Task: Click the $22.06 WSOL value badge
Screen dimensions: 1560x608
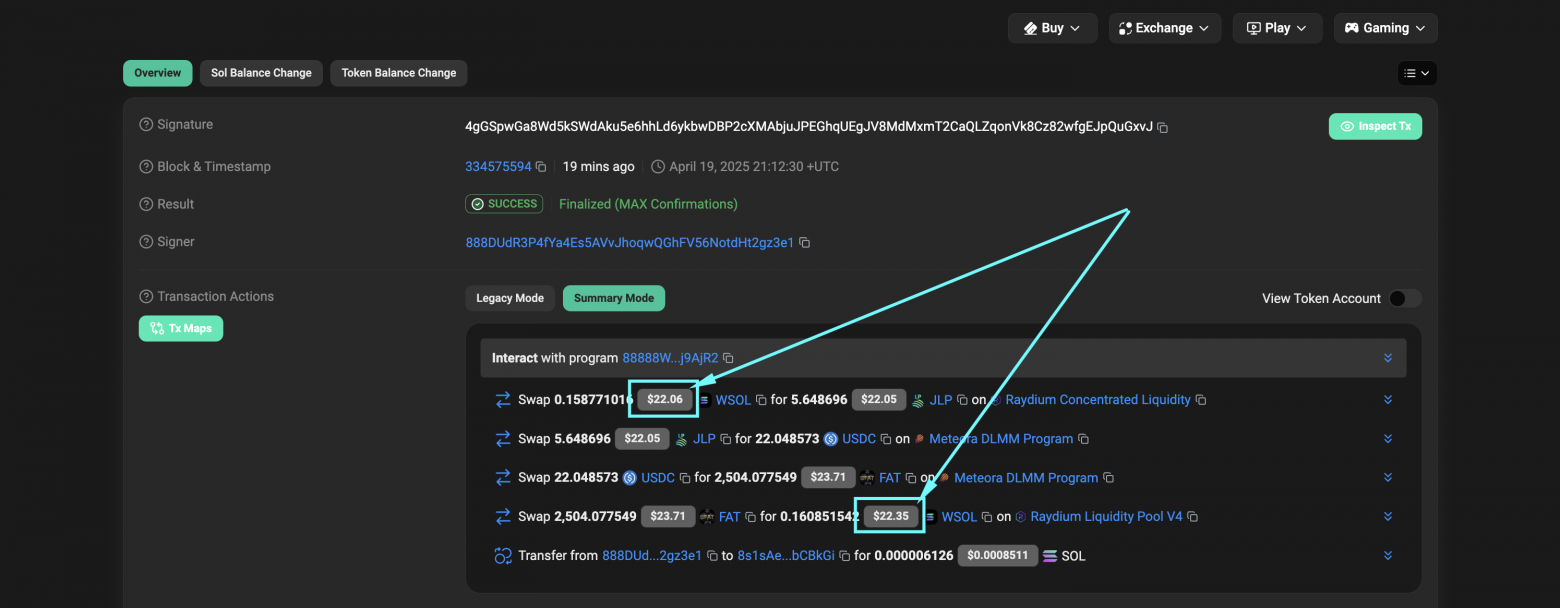Action: [665, 400]
